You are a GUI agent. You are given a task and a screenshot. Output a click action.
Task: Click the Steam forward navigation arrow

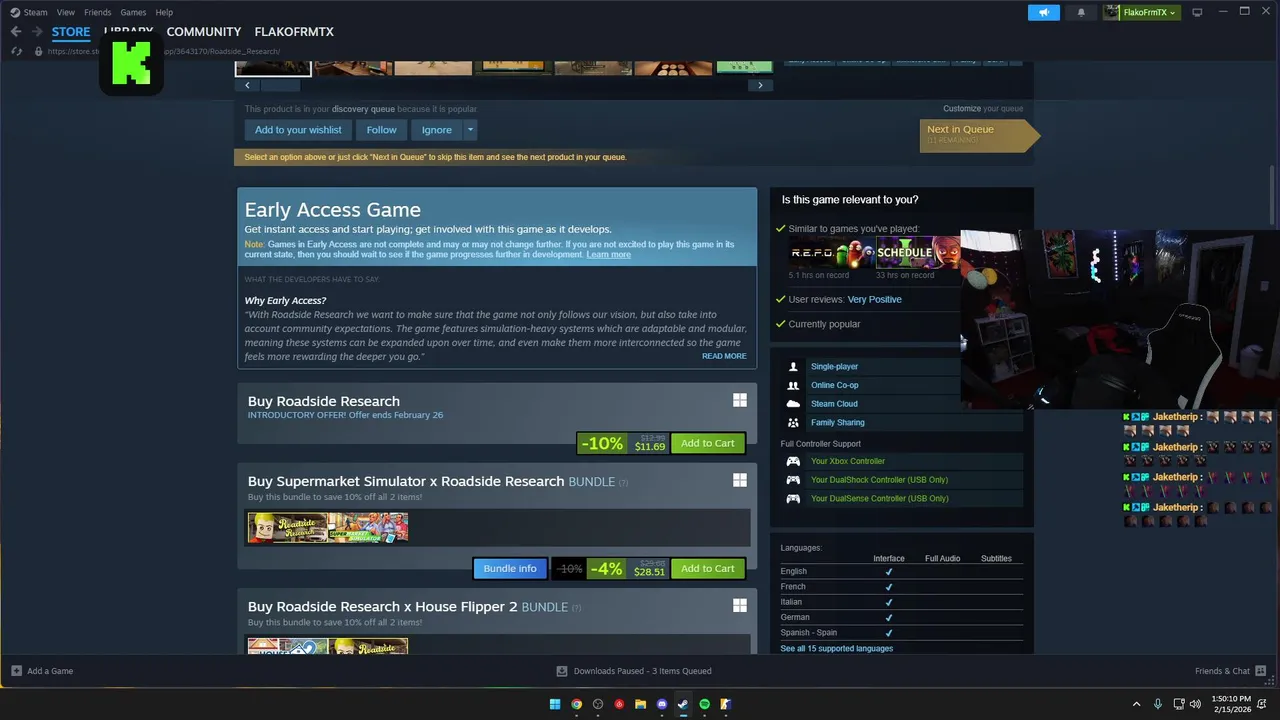[x=37, y=32]
